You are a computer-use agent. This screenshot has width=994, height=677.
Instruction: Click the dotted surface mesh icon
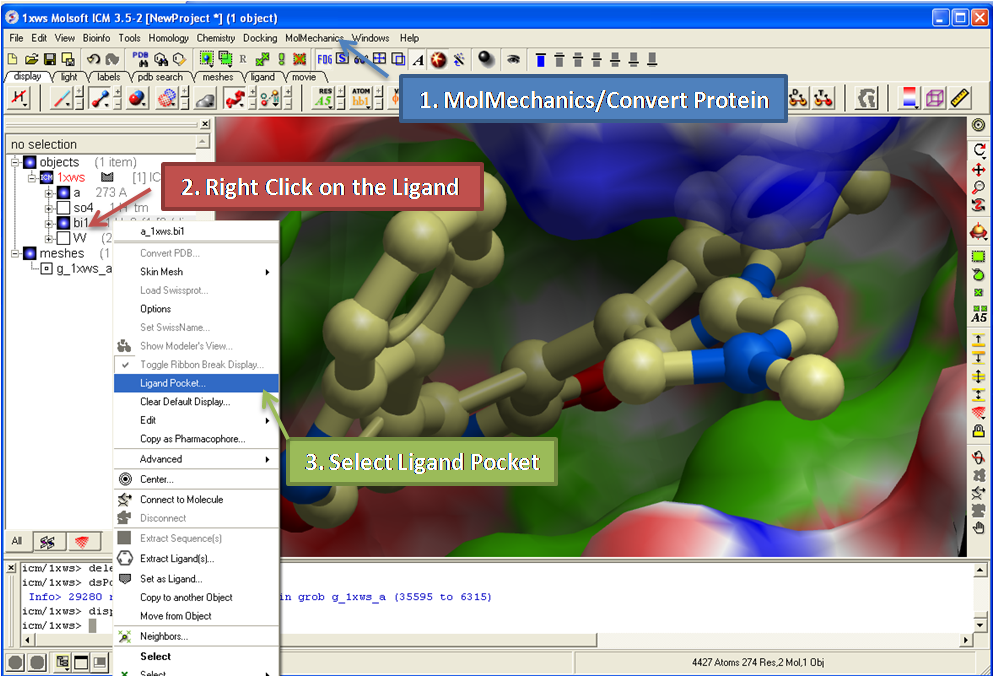click(x=167, y=98)
